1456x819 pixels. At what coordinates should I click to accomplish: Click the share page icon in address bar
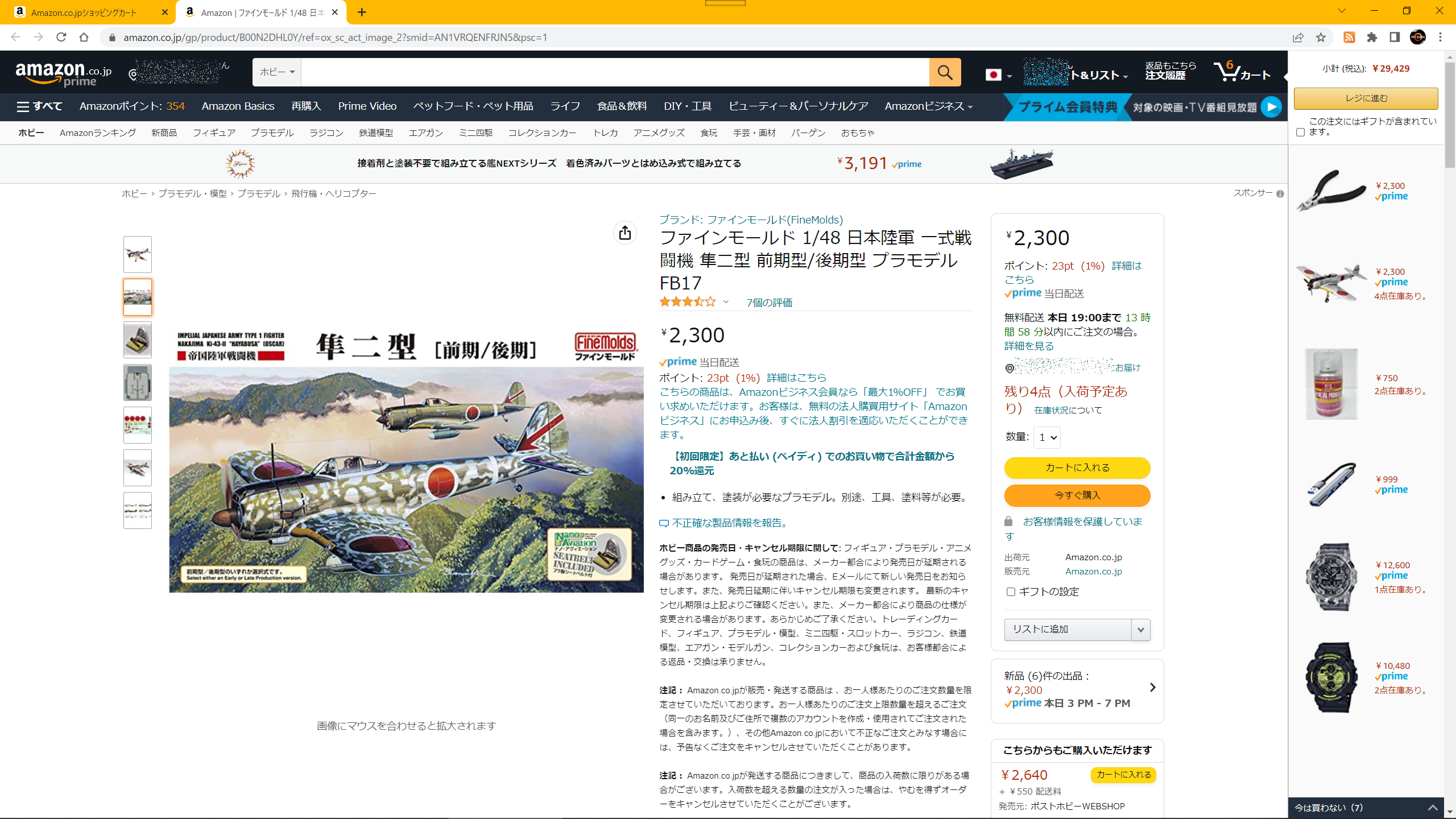pos(1298,38)
